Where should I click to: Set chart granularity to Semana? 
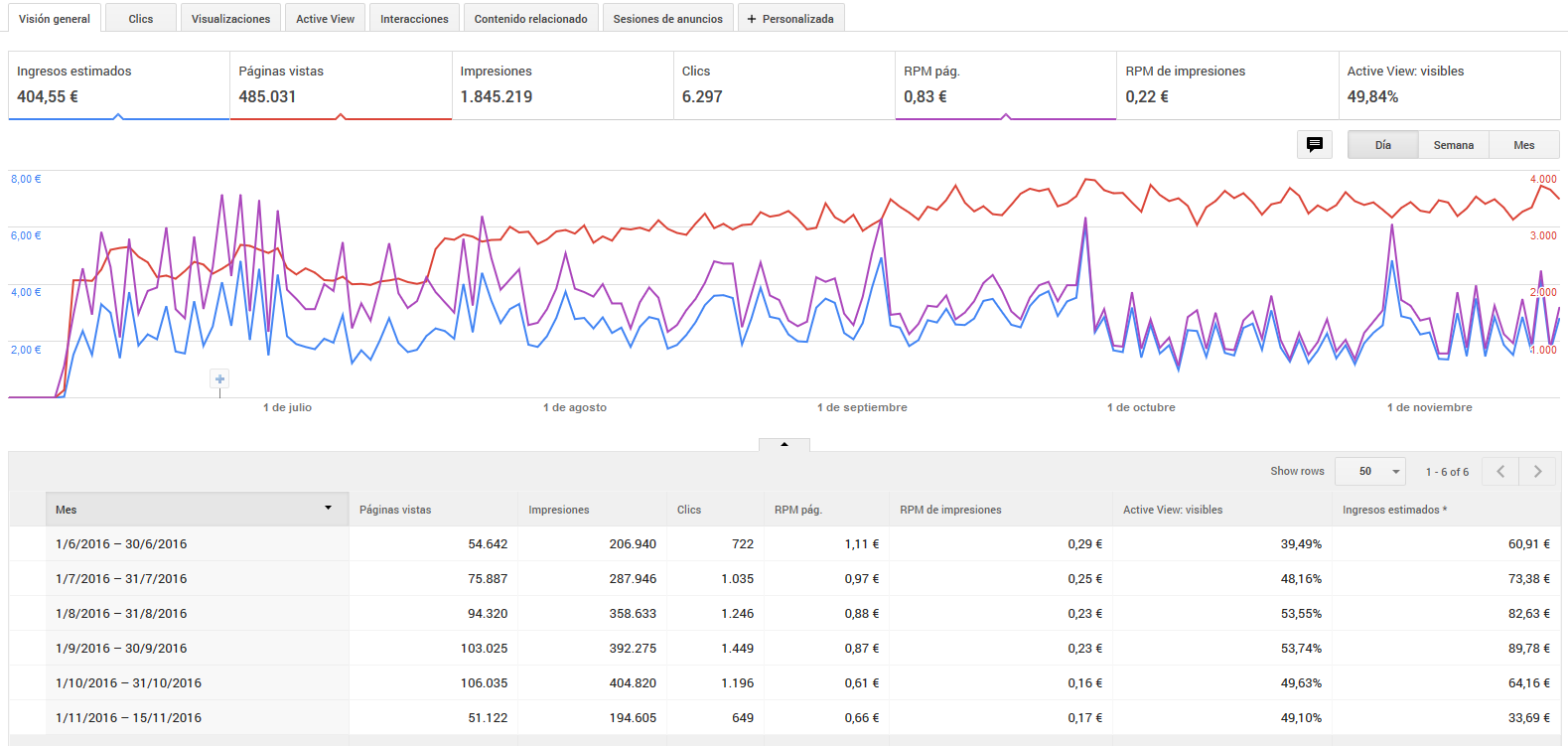(1454, 145)
